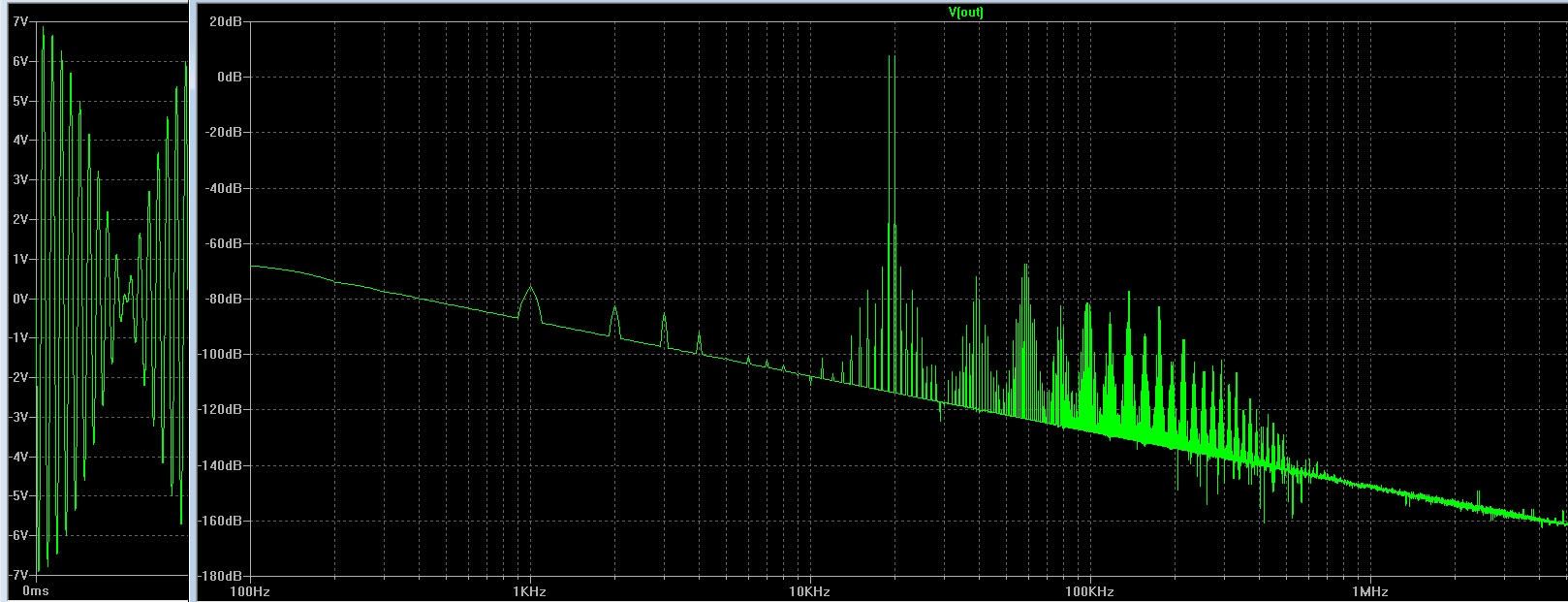
Task: Click the 0ms time axis label
Action: click(36, 591)
